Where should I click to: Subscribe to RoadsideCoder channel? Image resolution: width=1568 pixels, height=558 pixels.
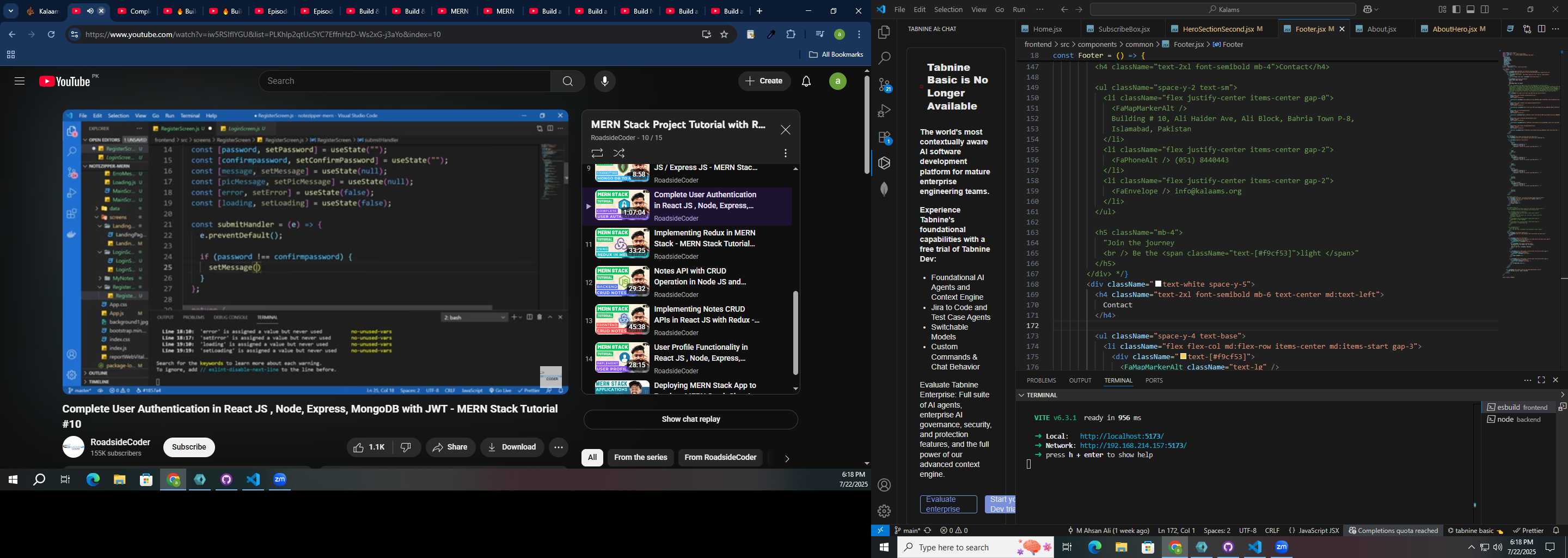tap(189, 447)
